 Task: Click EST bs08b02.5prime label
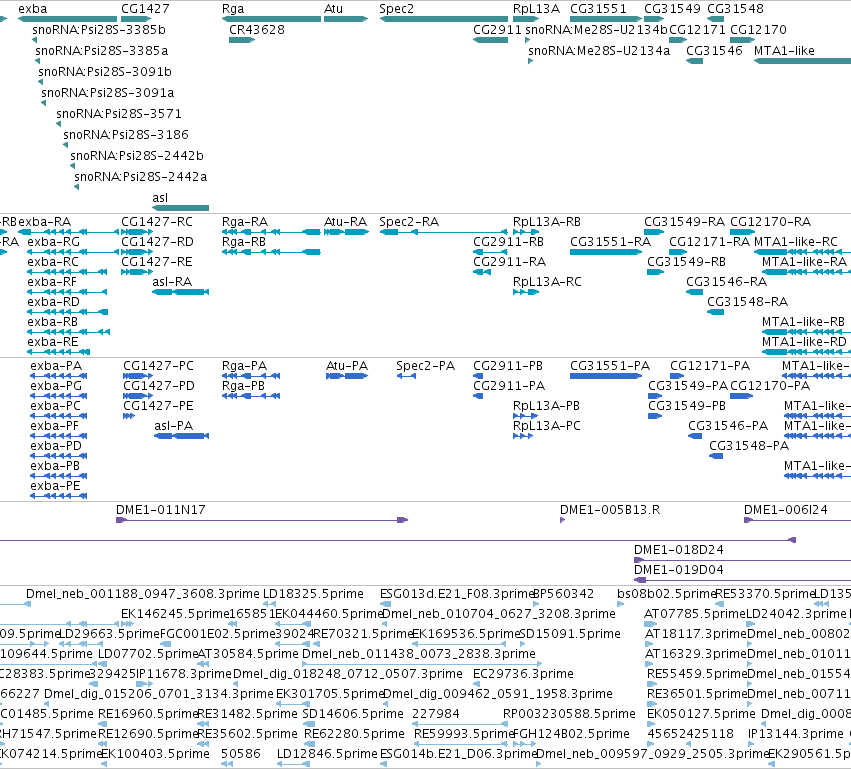click(666, 594)
